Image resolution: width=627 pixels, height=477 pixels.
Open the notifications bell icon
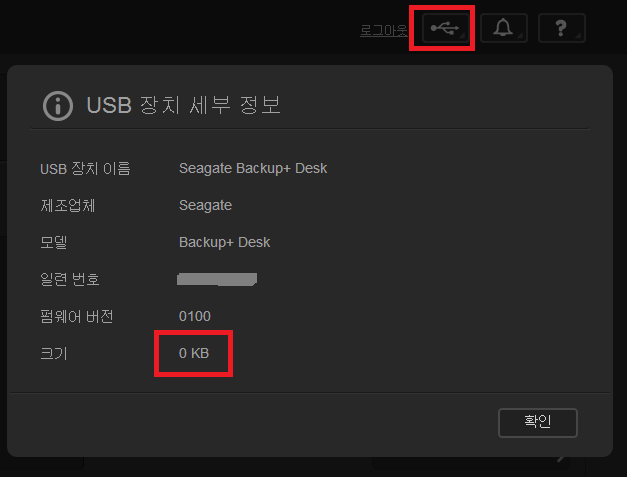tap(504, 28)
